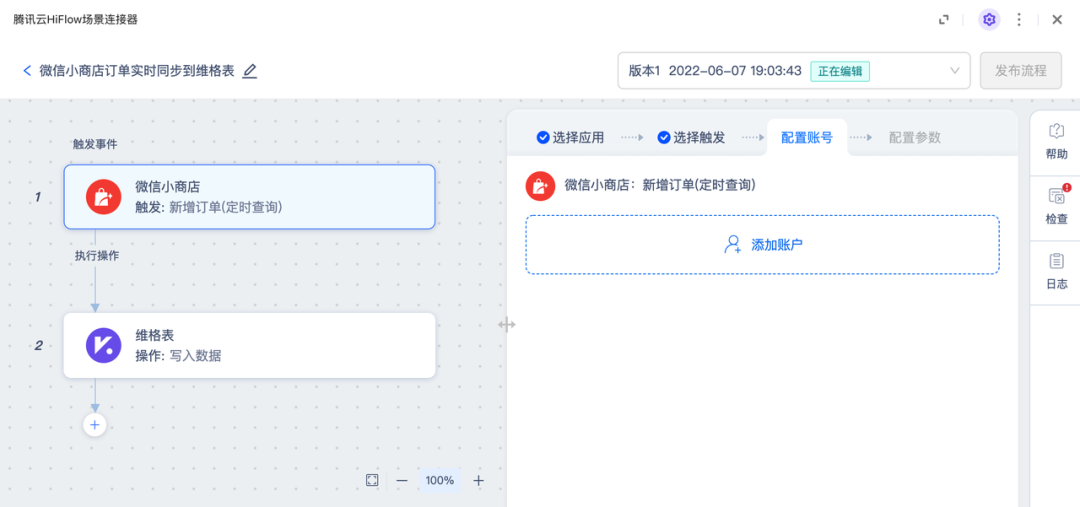
Task: Click the fit-to-screen icon in zoom controls
Action: tap(372, 480)
